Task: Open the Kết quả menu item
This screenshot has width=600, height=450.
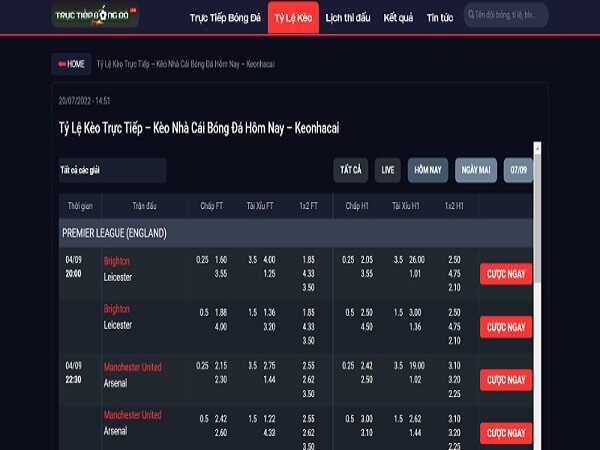Action: [x=400, y=18]
